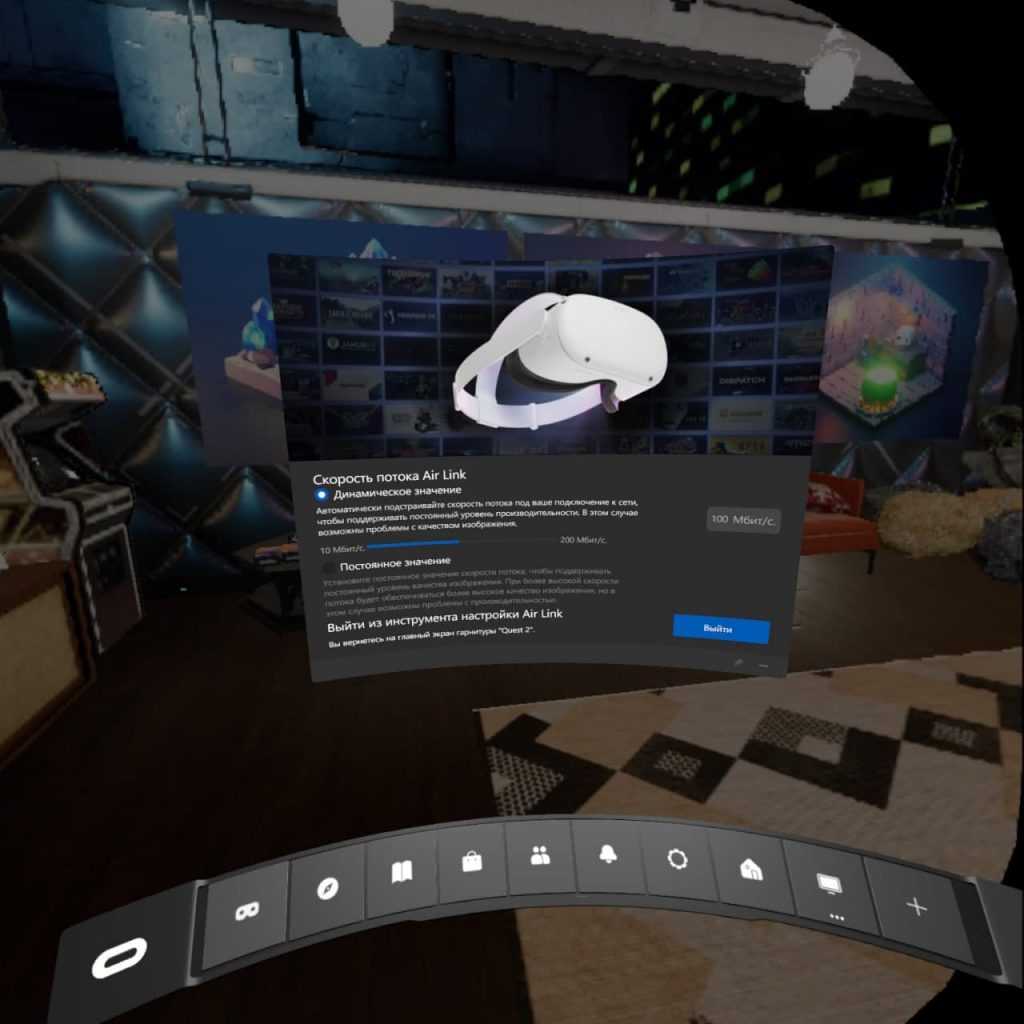The height and width of the screenshot is (1024, 1024).
Task: Pin the Air Link settings panel
Action: (x=739, y=662)
